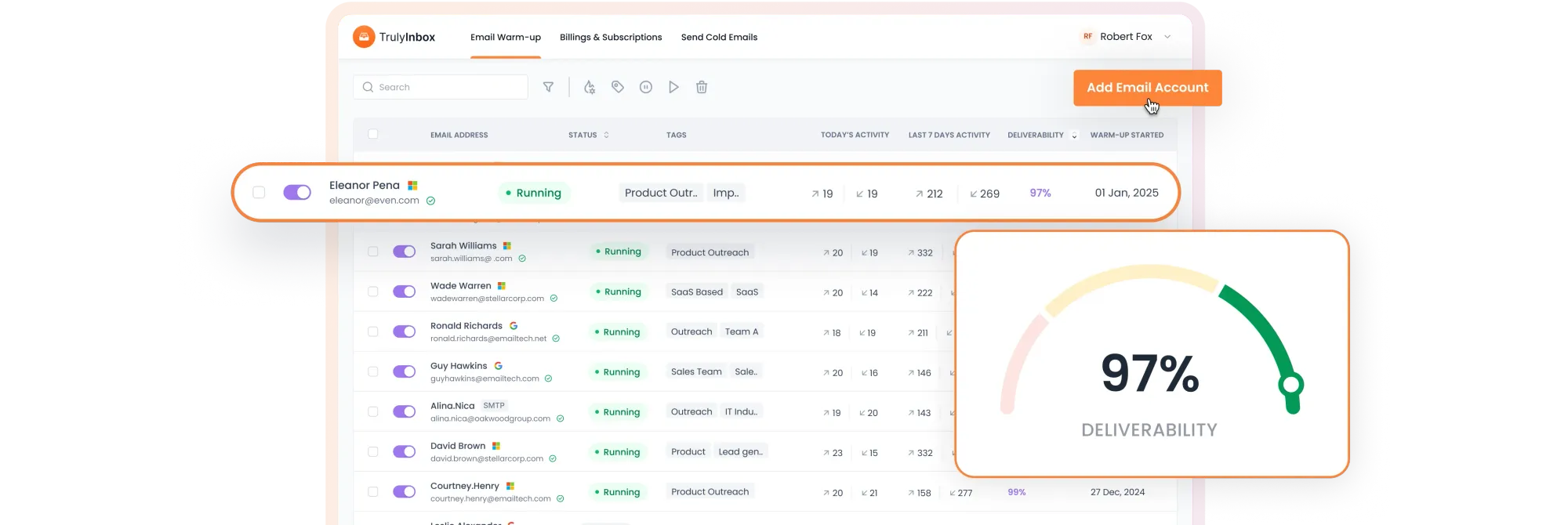The width and height of the screenshot is (1568, 525).
Task: Click verified check next to eleanor@even.com
Action: tap(430, 201)
